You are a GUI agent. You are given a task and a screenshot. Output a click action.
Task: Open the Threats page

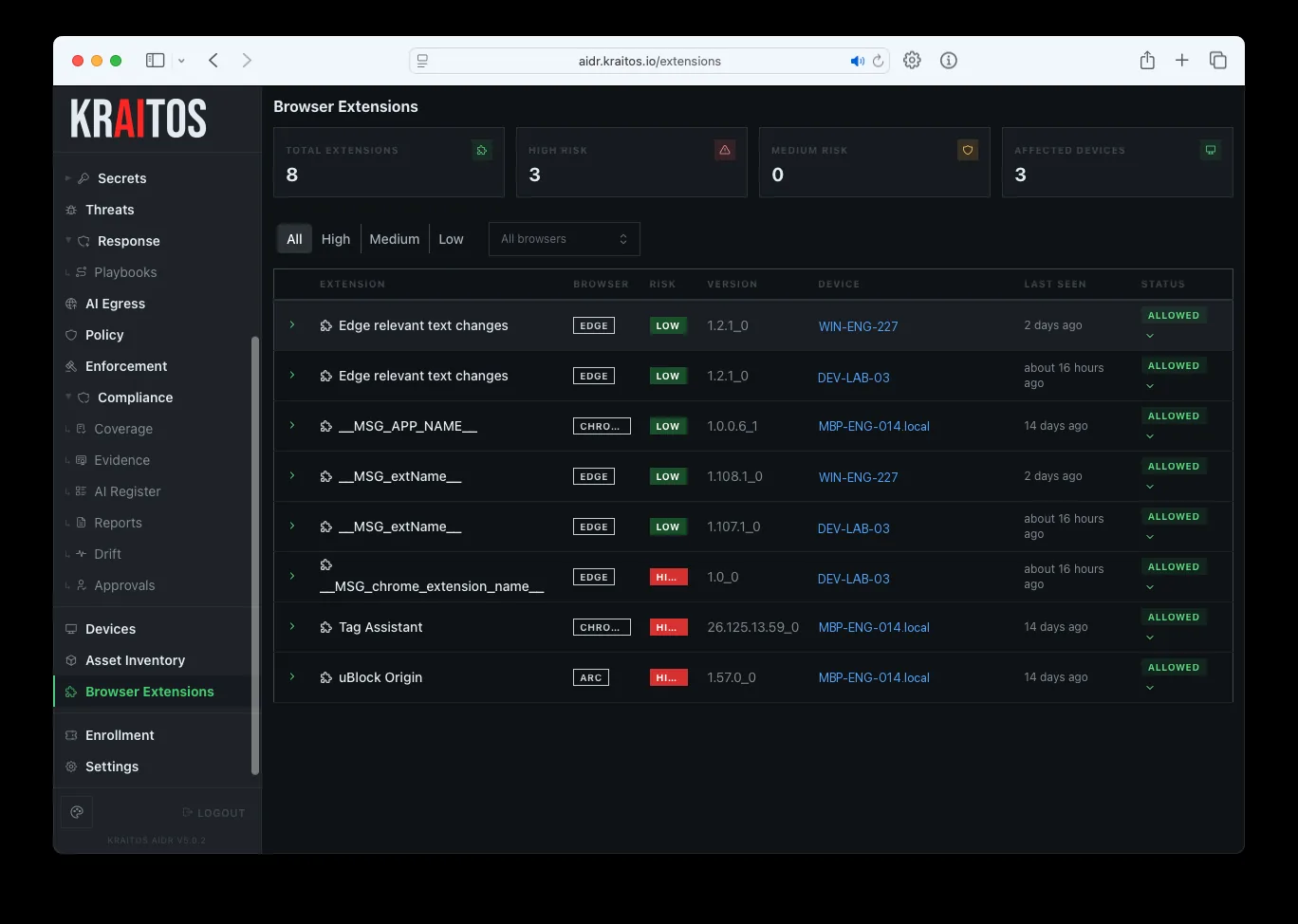pyautogui.click(x=109, y=210)
